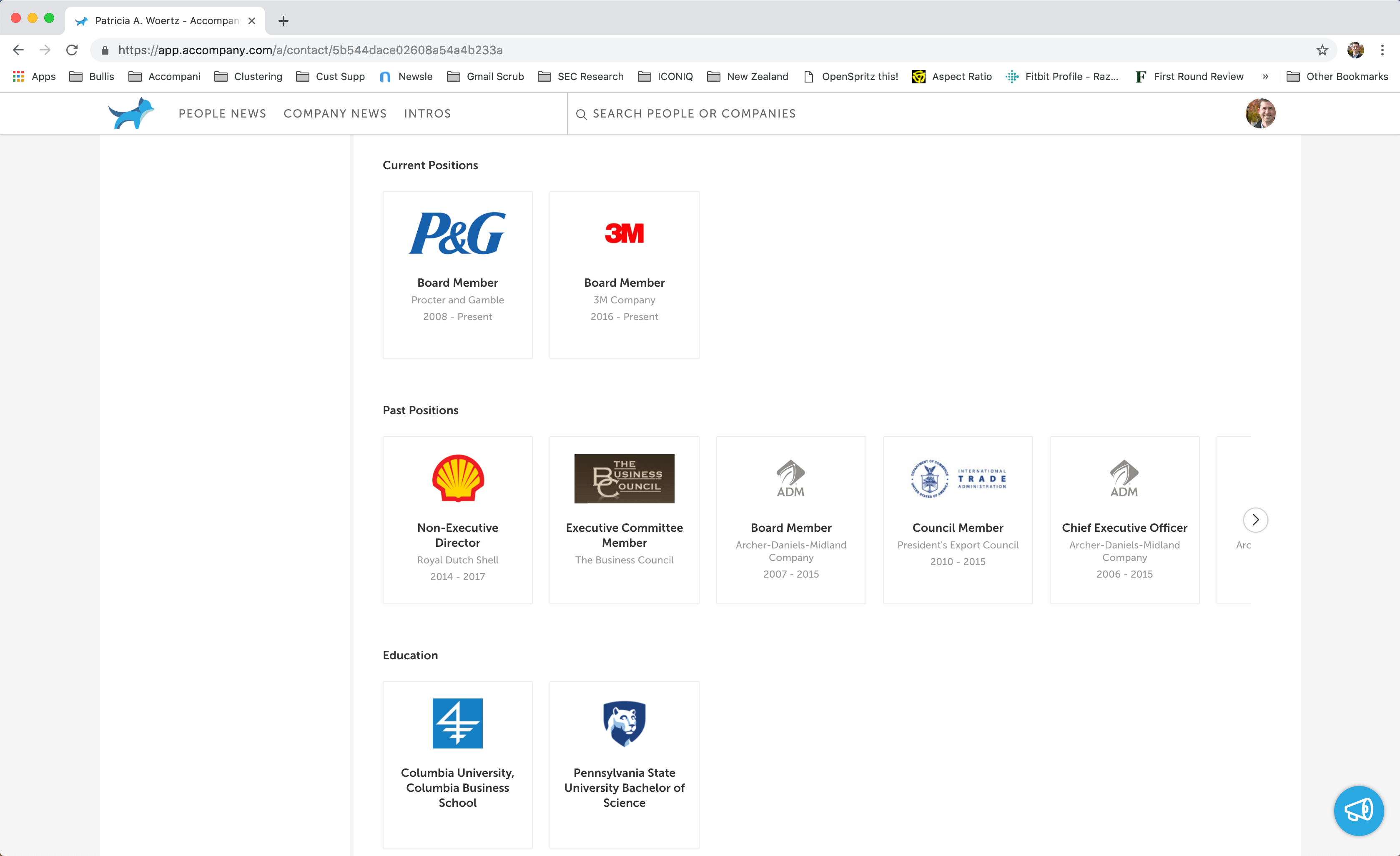The height and width of the screenshot is (856, 1400).
Task: Click the 3M Company name
Action: point(624,300)
